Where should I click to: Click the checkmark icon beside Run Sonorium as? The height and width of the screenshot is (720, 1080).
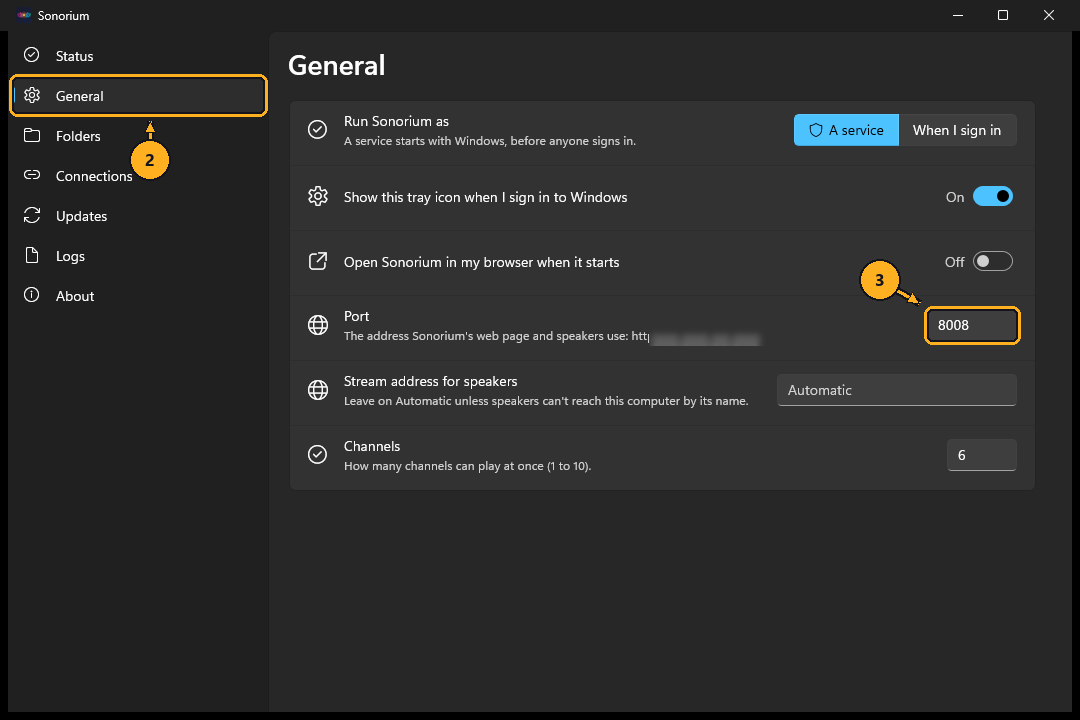pyautogui.click(x=318, y=130)
